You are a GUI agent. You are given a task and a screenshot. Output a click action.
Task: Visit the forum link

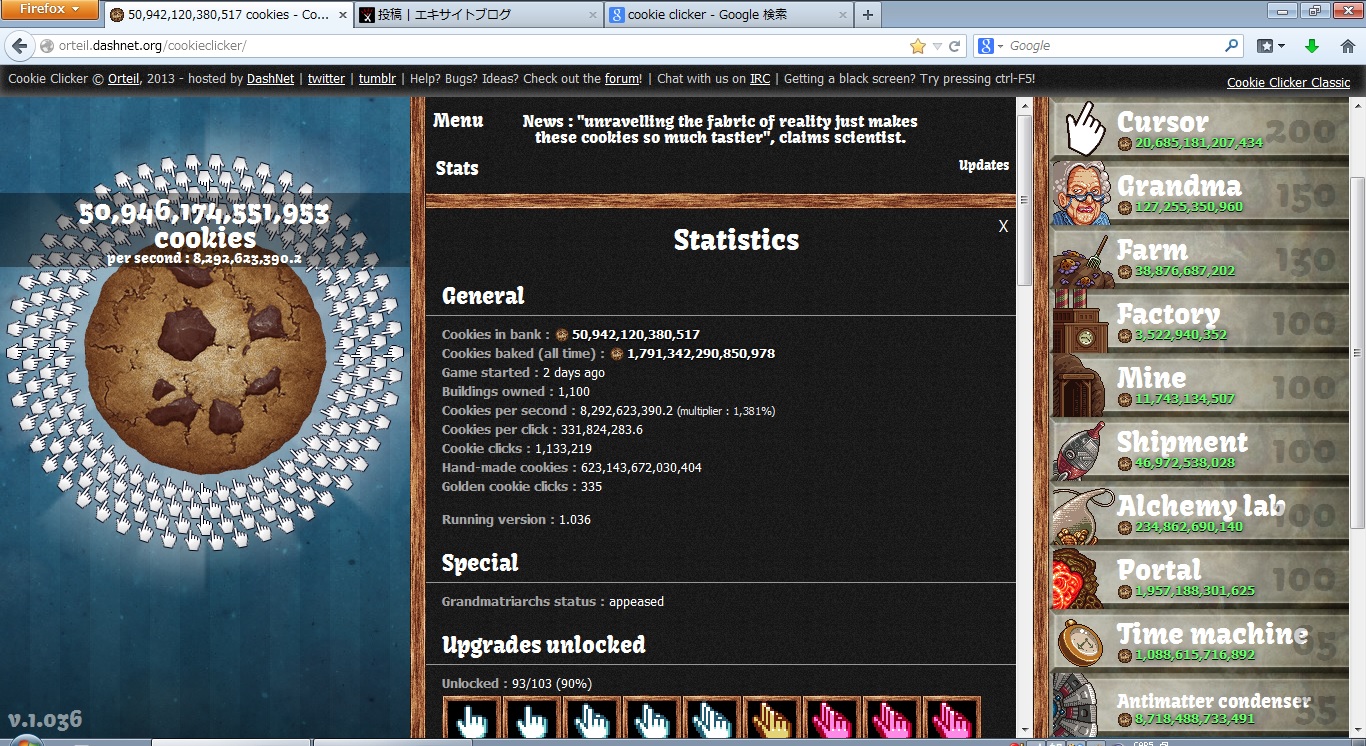click(621, 79)
